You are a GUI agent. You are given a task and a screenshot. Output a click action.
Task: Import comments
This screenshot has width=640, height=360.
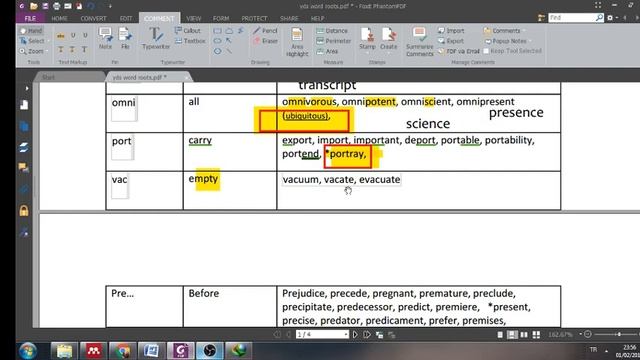(x=451, y=31)
